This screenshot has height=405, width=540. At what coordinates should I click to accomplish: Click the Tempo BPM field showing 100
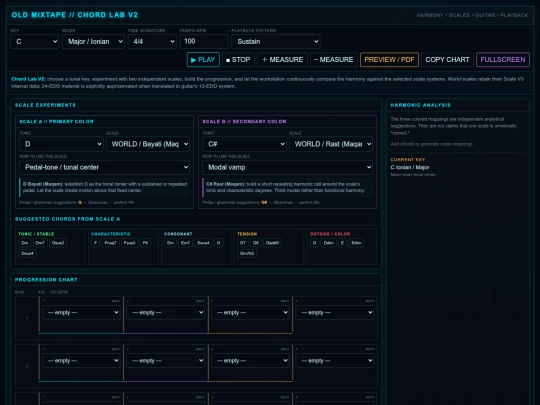pos(204,42)
